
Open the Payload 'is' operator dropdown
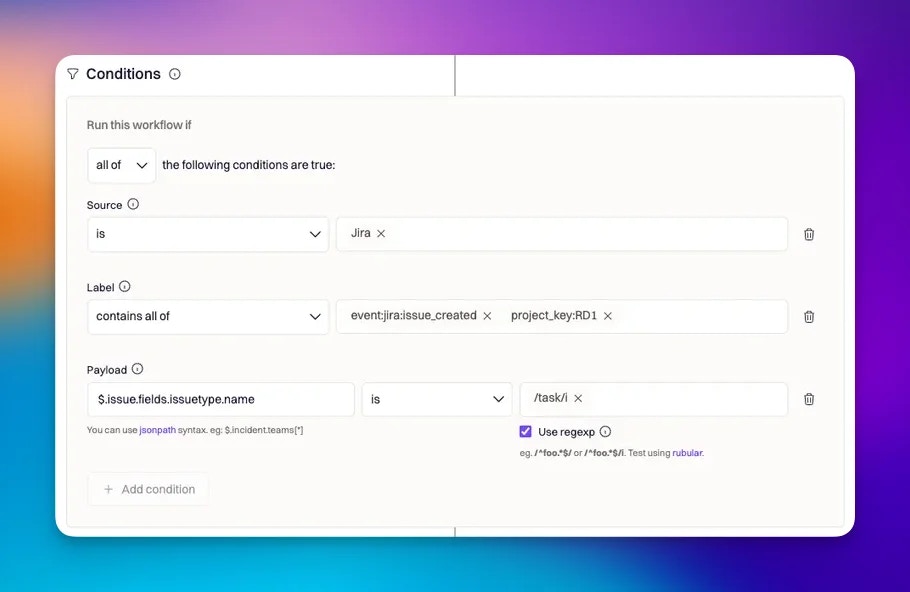(x=437, y=399)
